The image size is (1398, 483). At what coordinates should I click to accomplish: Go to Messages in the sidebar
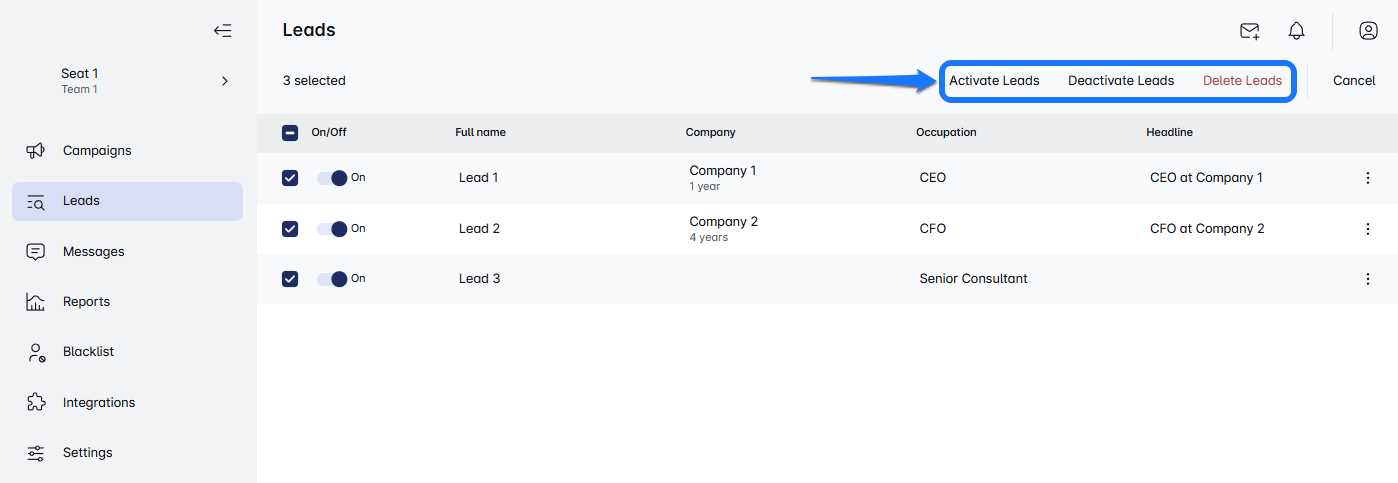[x=93, y=252]
